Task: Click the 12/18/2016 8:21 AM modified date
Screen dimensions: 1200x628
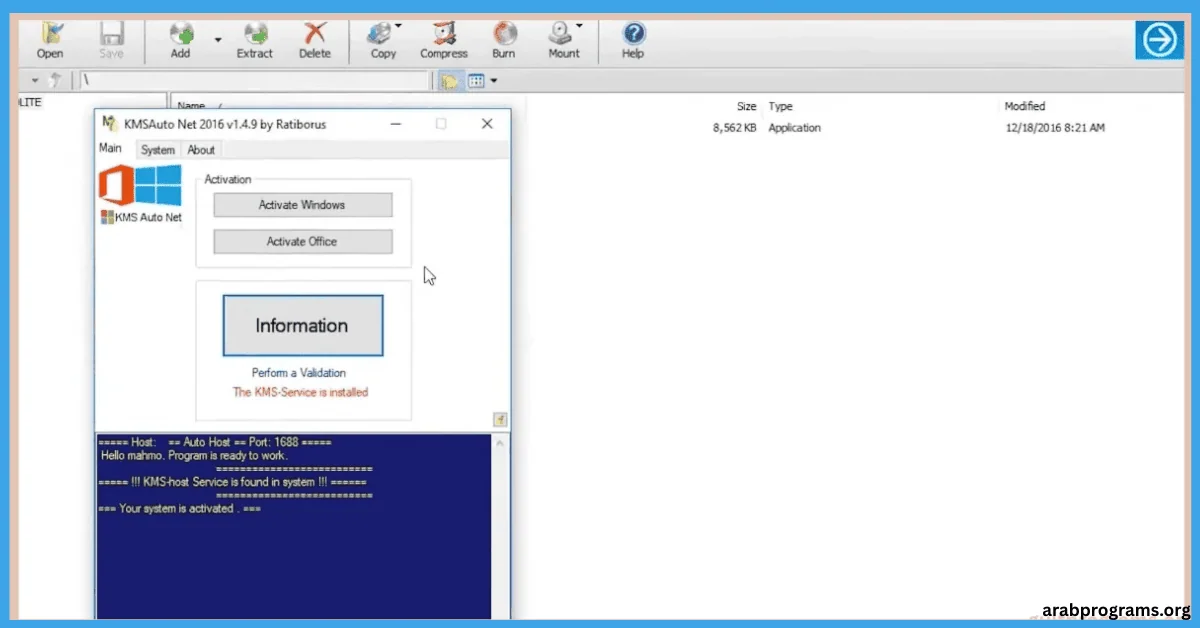Action: pos(1054,128)
